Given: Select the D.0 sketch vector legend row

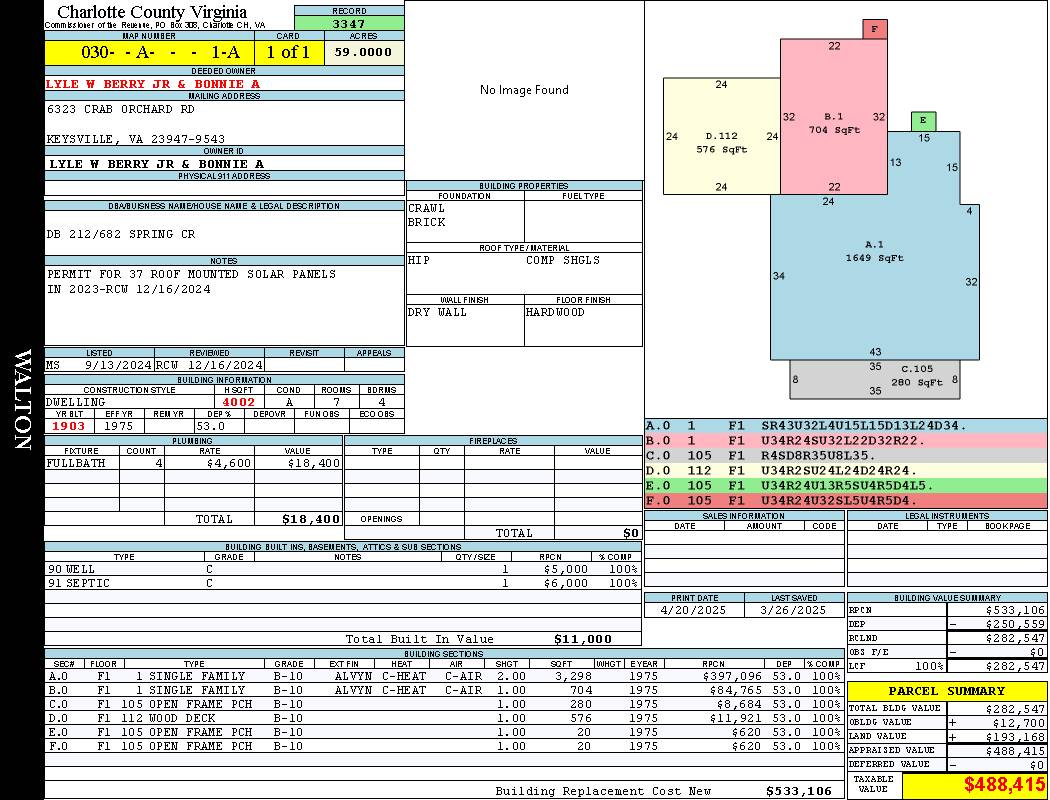Looking at the screenshot, I should [x=846, y=471].
